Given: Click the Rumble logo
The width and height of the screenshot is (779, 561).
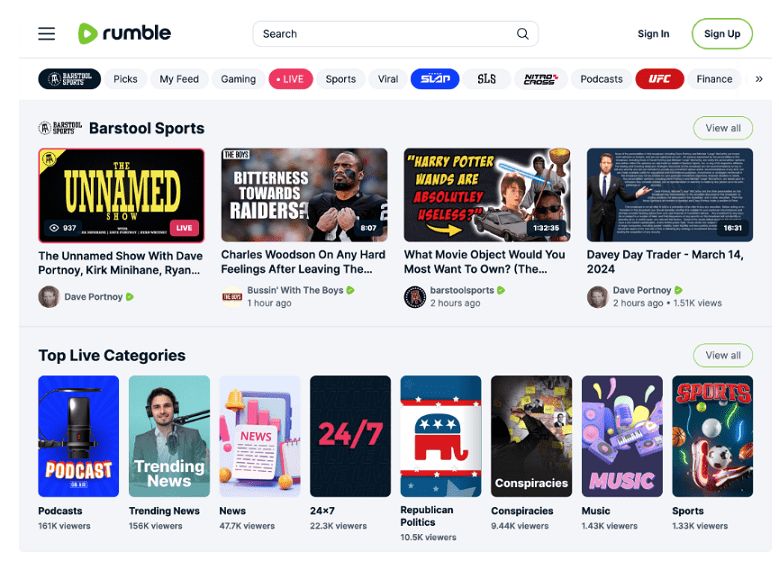Looking at the screenshot, I should (124, 33).
